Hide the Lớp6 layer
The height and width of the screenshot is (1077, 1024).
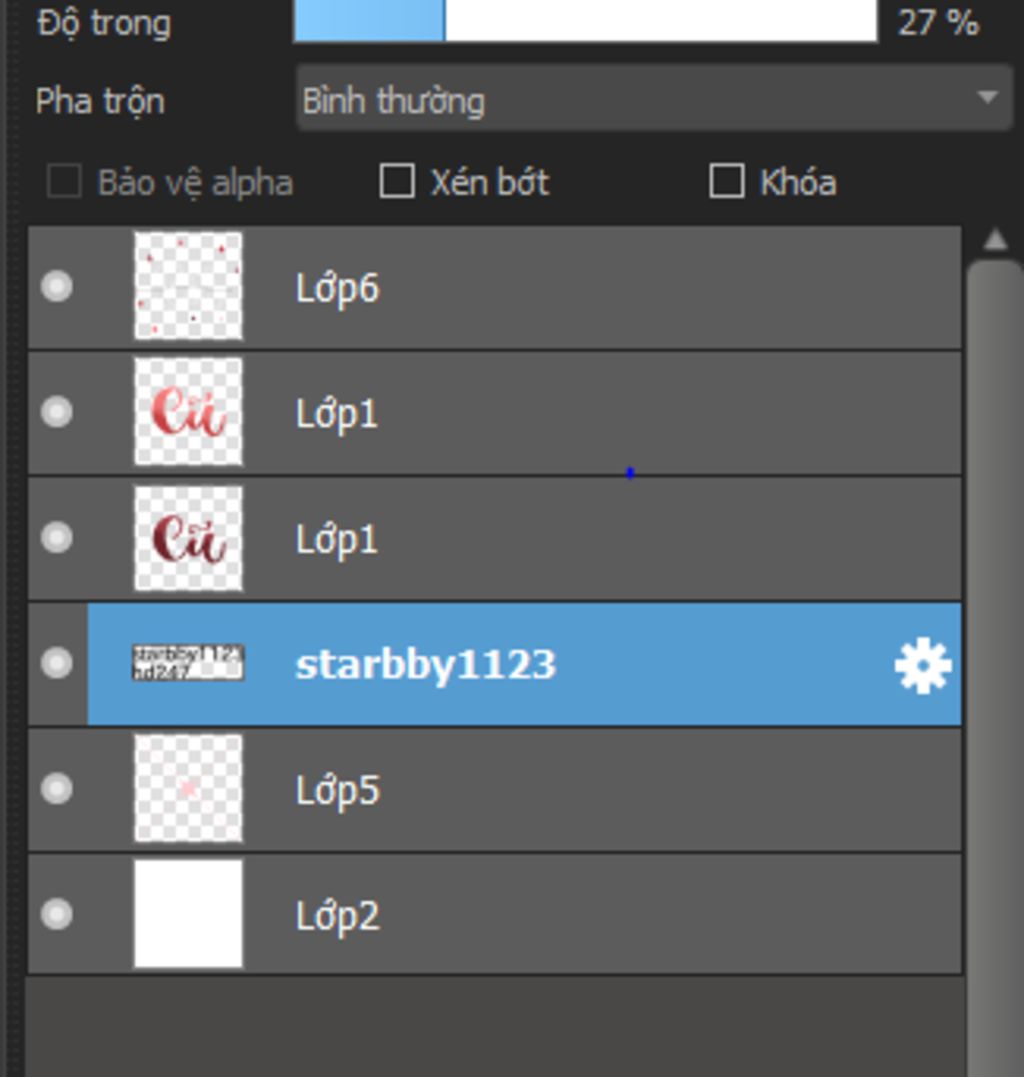click(x=56, y=286)
